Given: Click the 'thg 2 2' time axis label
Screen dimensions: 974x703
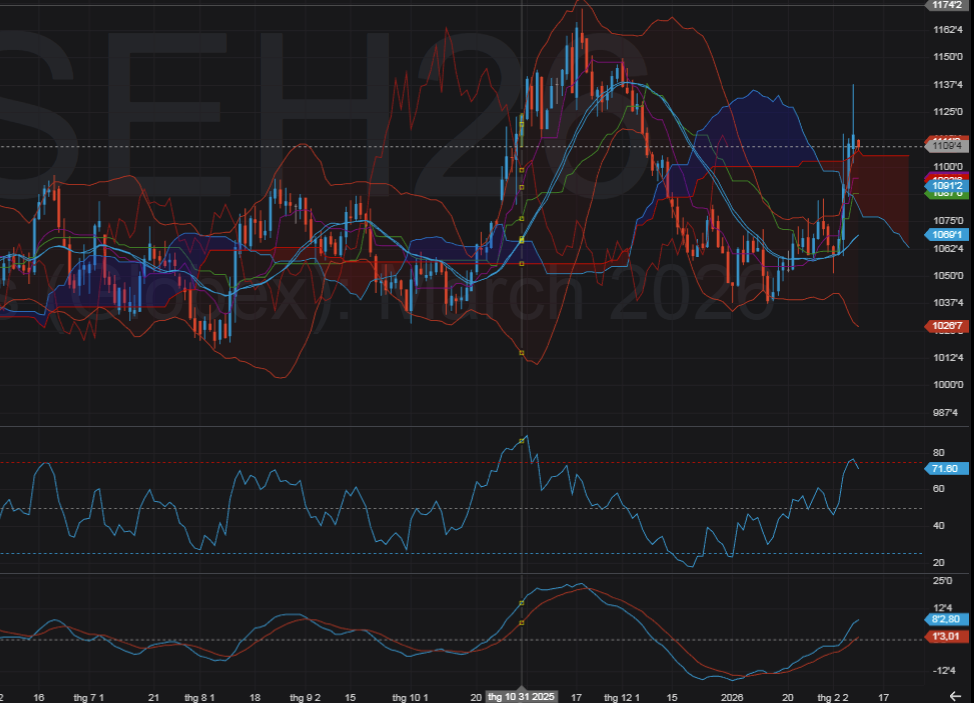Looking at the screenshot, I should pyautogui.click(x=832, y=696).
